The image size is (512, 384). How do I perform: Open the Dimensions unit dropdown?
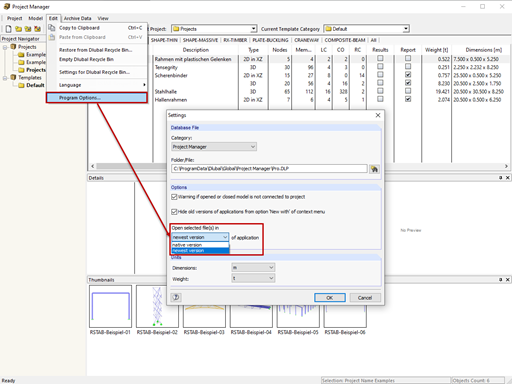coord(253,267)
